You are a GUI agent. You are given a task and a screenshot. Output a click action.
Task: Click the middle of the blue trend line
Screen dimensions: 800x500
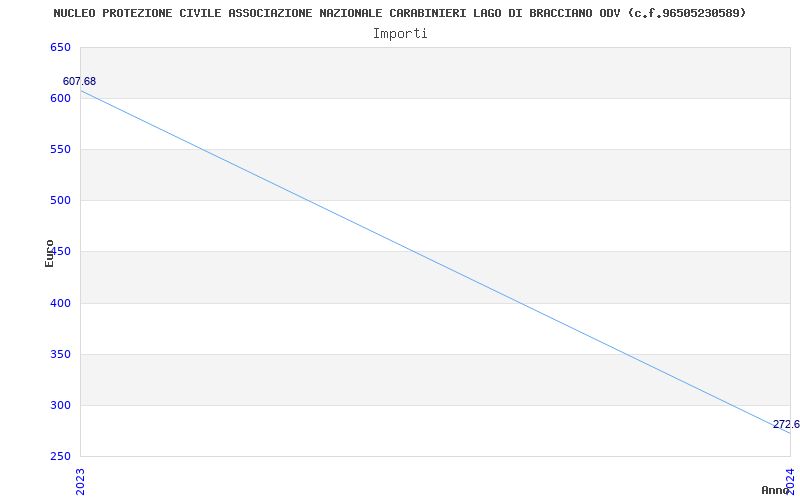click(x=435, y=262)
